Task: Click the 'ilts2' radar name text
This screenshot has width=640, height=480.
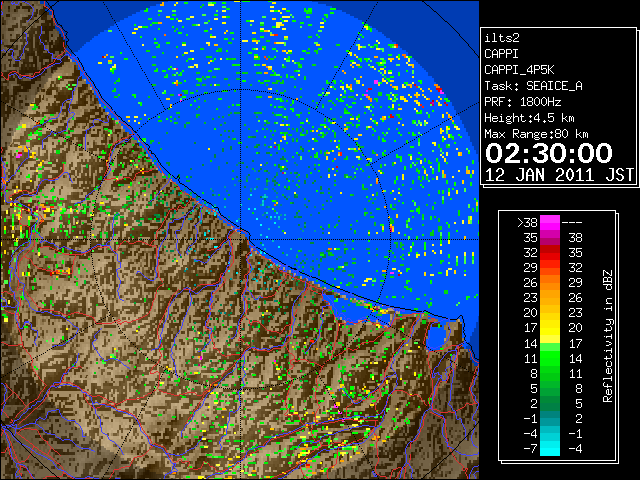Action: click(502, 38)
